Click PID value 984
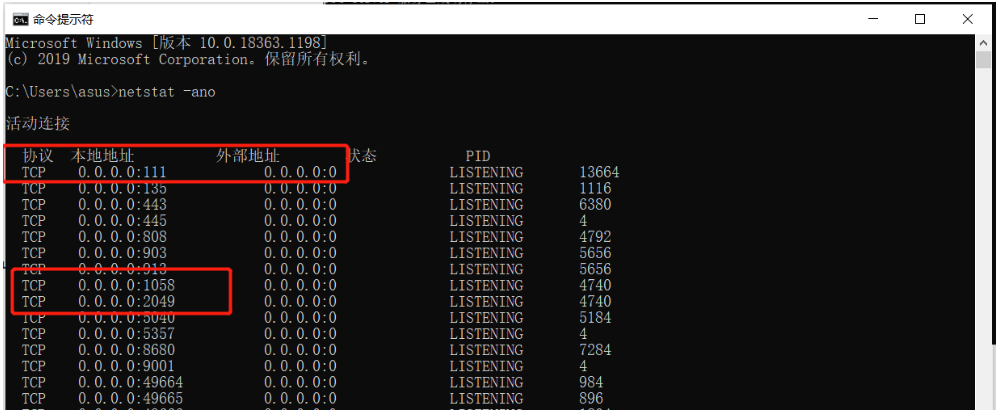This screenshot has width=1002, height=414. click(591, 382)
